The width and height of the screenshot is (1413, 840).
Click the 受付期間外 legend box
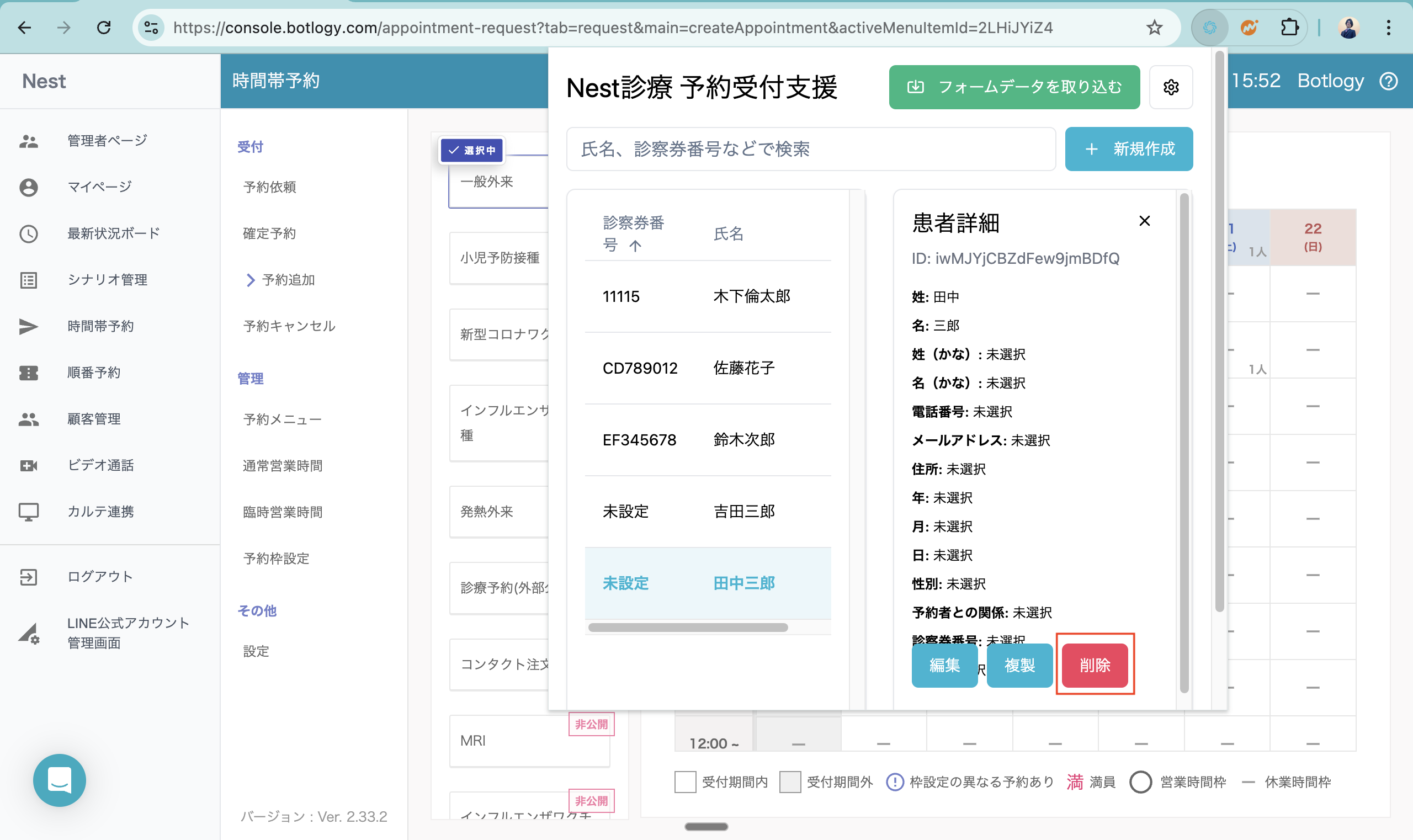[790, 781]
